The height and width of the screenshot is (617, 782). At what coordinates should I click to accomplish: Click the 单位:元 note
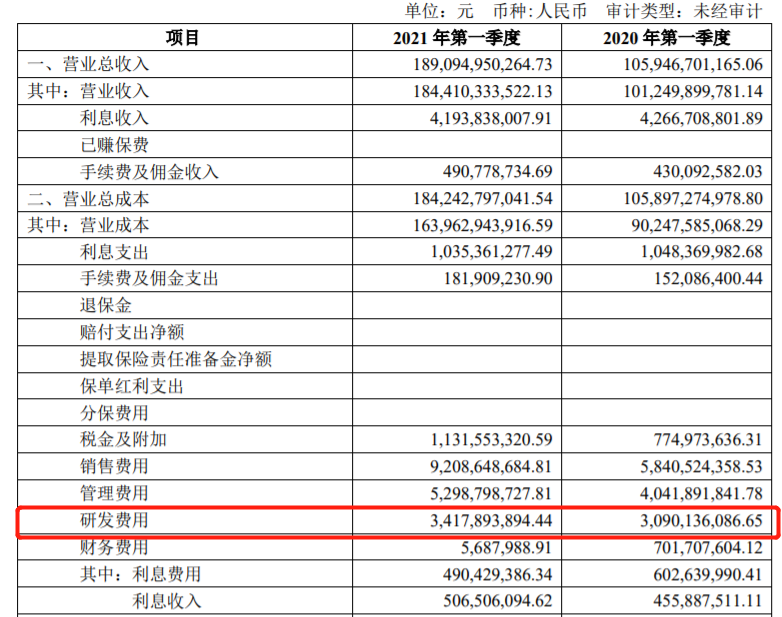click(439, 10)
